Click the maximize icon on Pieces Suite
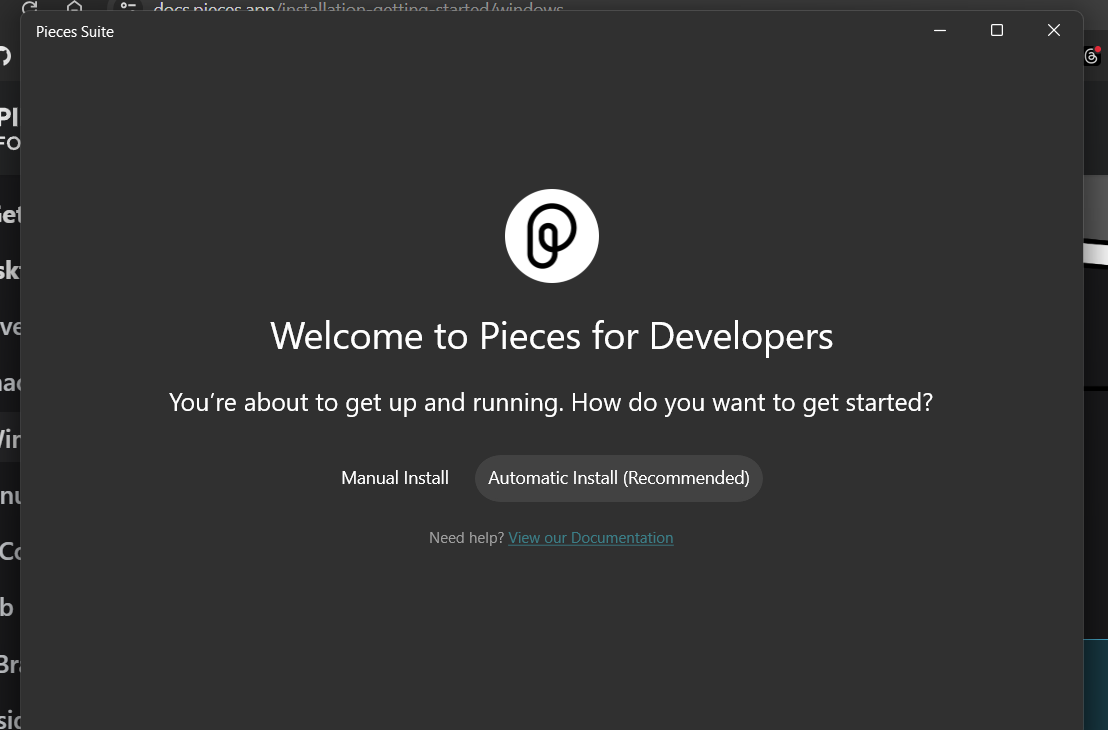 (x=996, y=30)
